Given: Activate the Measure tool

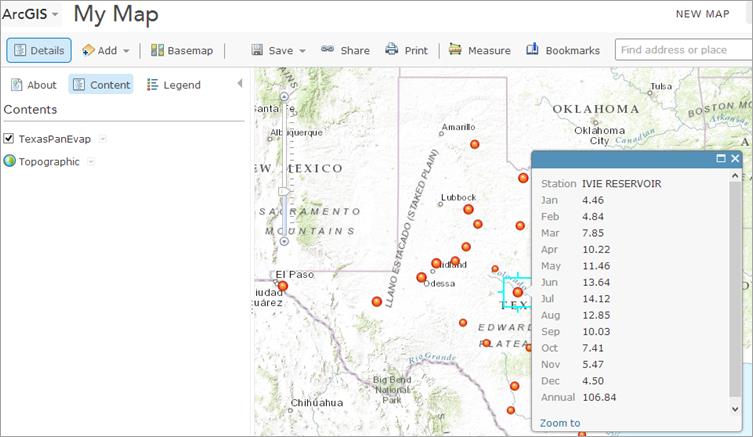Looking at the screenshot, I should 480,50.
